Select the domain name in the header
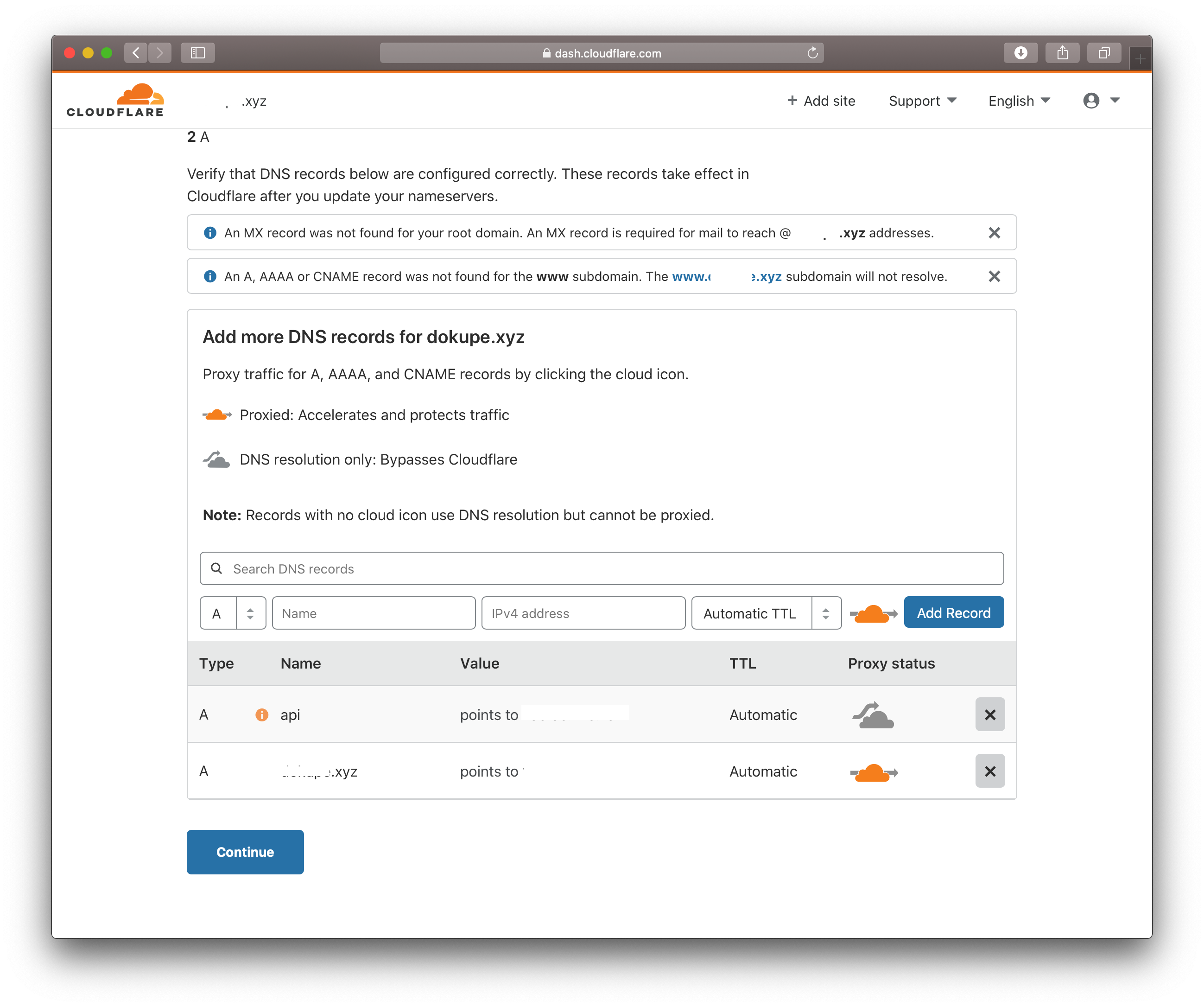Viewport: 1204px width, 1007px height. 232,101
